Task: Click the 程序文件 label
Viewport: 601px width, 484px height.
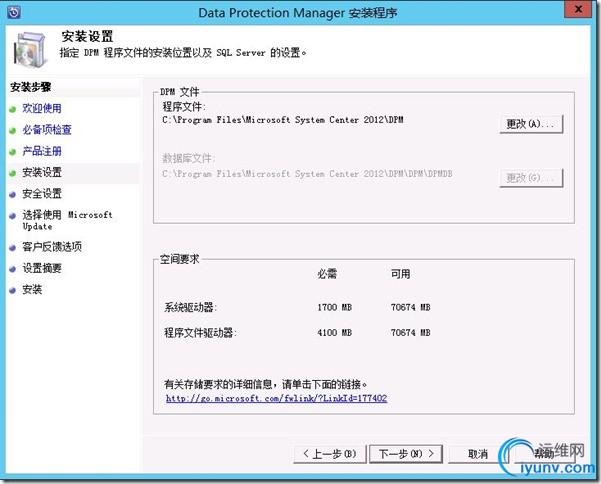Action: pyautogui.click(x=184, y=107)
